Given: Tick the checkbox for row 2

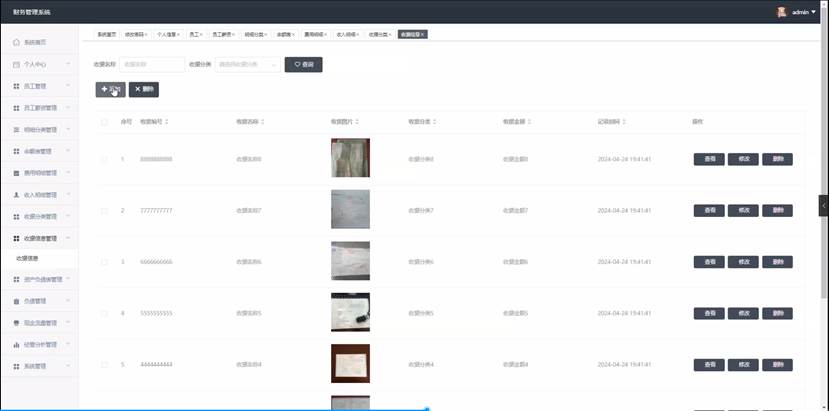Looking at the screenshot, I should (x=104, y=211).
